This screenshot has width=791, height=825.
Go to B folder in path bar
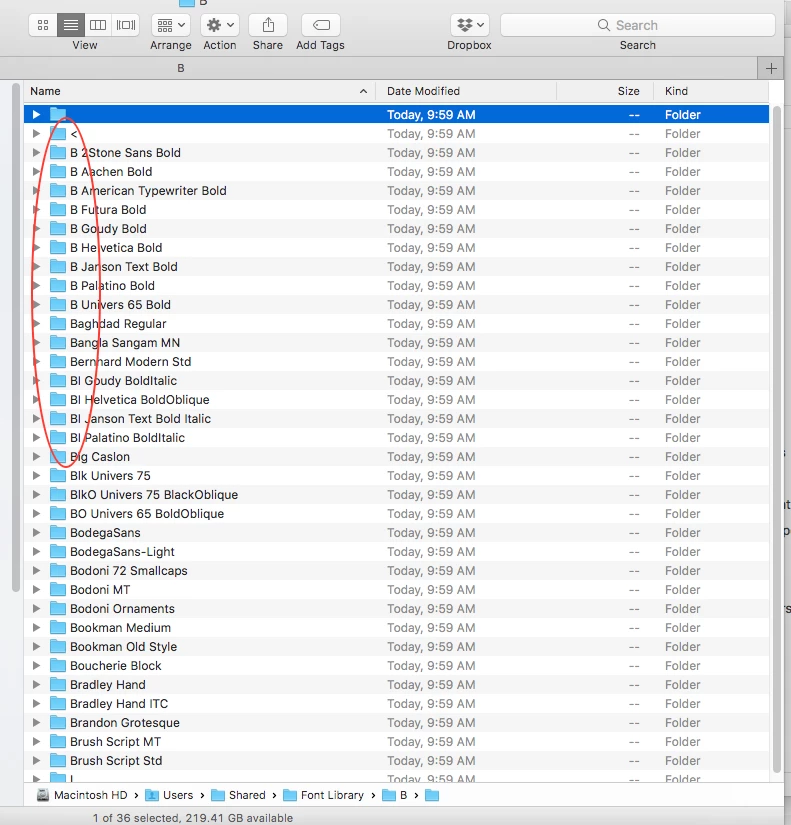pyautogui.click(x=395, y=795)
